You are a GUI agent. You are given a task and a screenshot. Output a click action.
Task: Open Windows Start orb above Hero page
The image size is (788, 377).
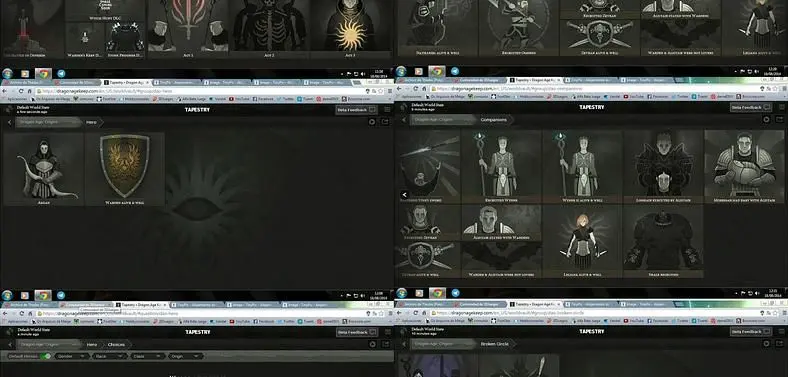point(7,73)
